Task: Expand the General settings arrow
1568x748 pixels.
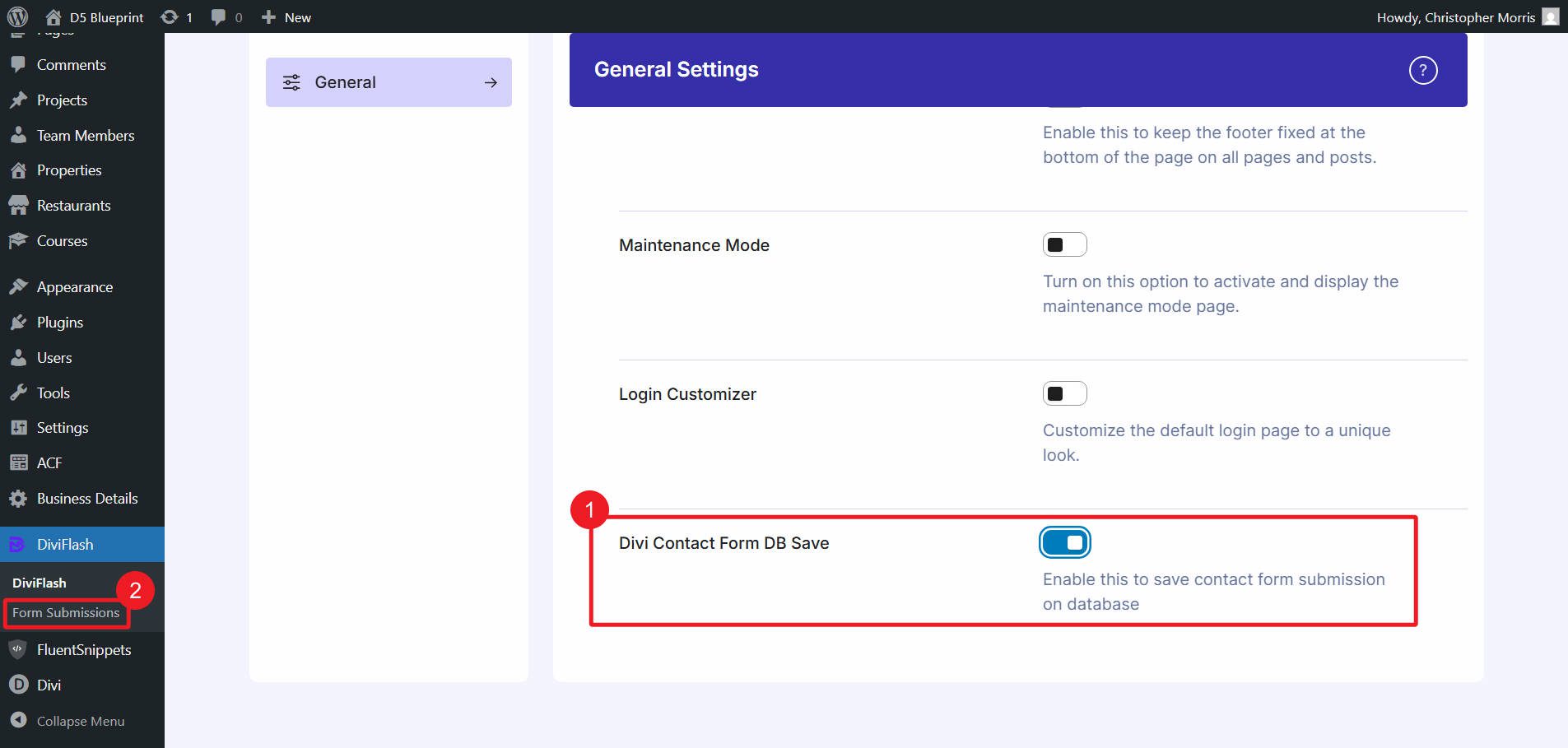Action: (x=491, y=81)
